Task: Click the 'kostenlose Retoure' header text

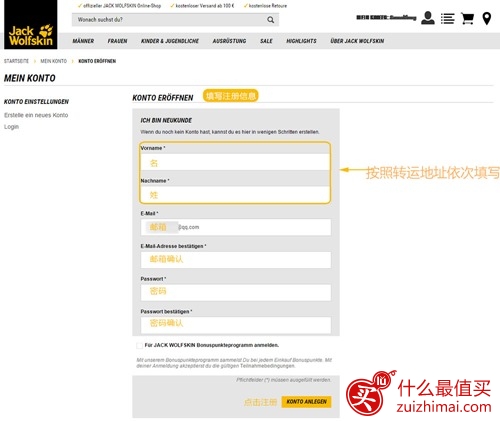Action: tap(268, 6)
